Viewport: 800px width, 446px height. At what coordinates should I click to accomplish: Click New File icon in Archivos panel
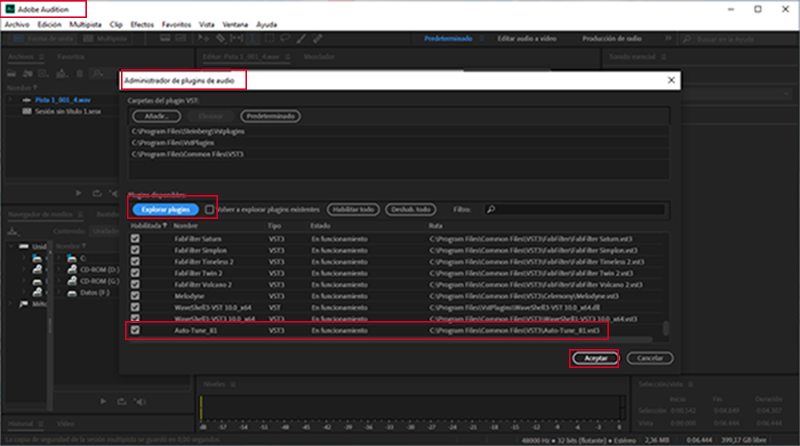tap(43, 74)
